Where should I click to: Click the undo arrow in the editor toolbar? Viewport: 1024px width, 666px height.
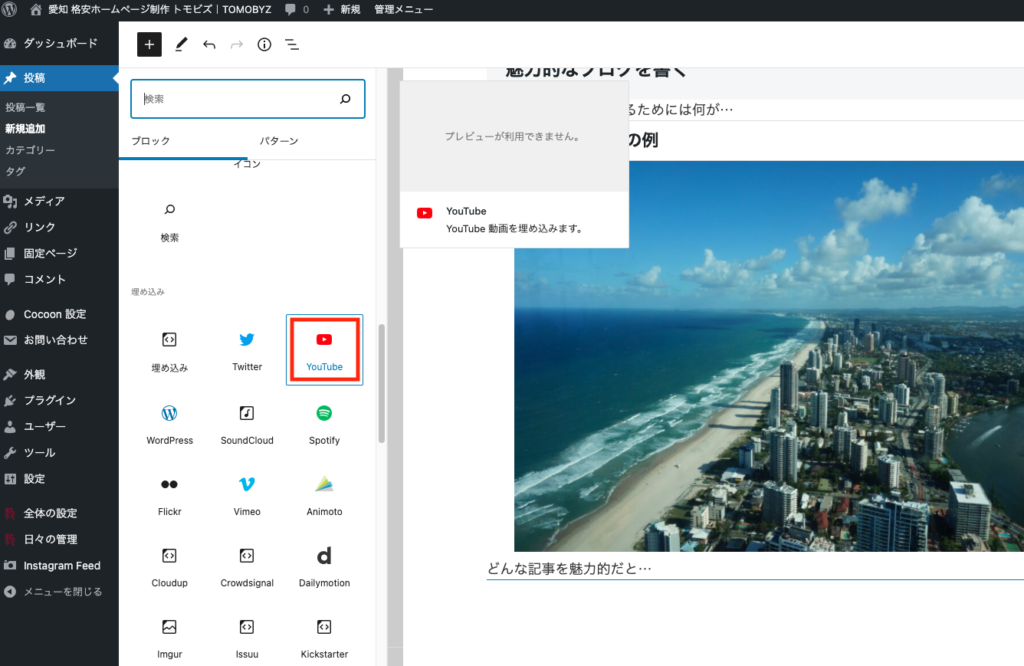point(209,44)
